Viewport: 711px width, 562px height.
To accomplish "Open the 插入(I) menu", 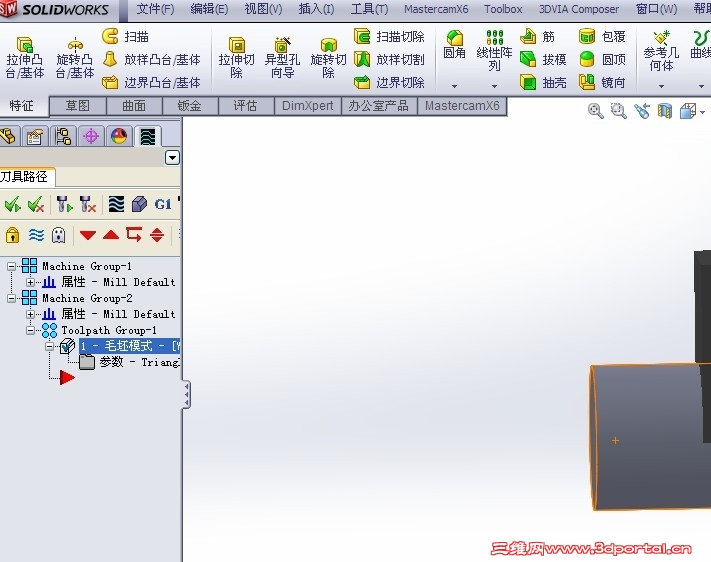I will click(316, 9).
